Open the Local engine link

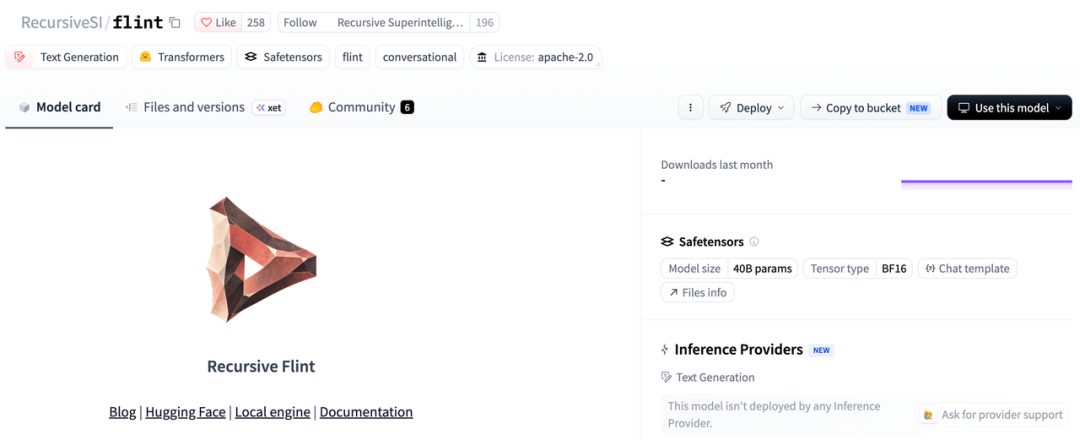click(x=273, y=412)
